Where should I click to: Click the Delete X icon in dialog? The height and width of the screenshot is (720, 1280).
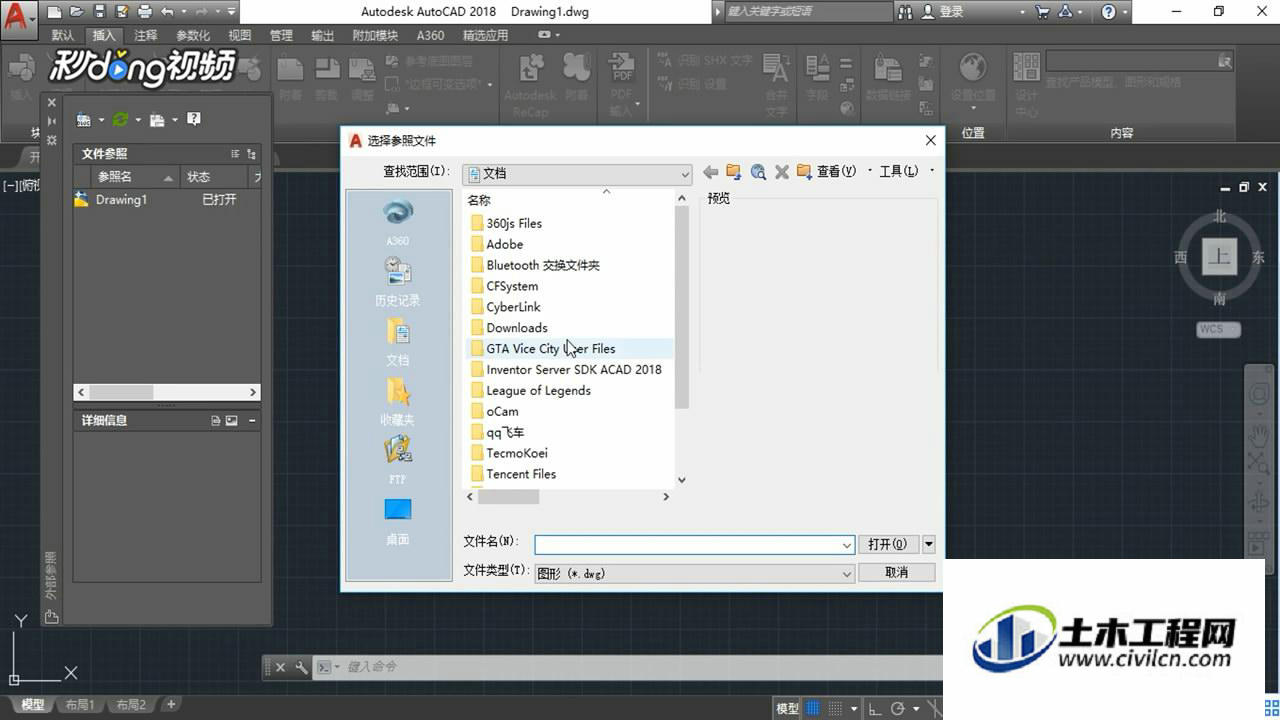pos(782,172)
